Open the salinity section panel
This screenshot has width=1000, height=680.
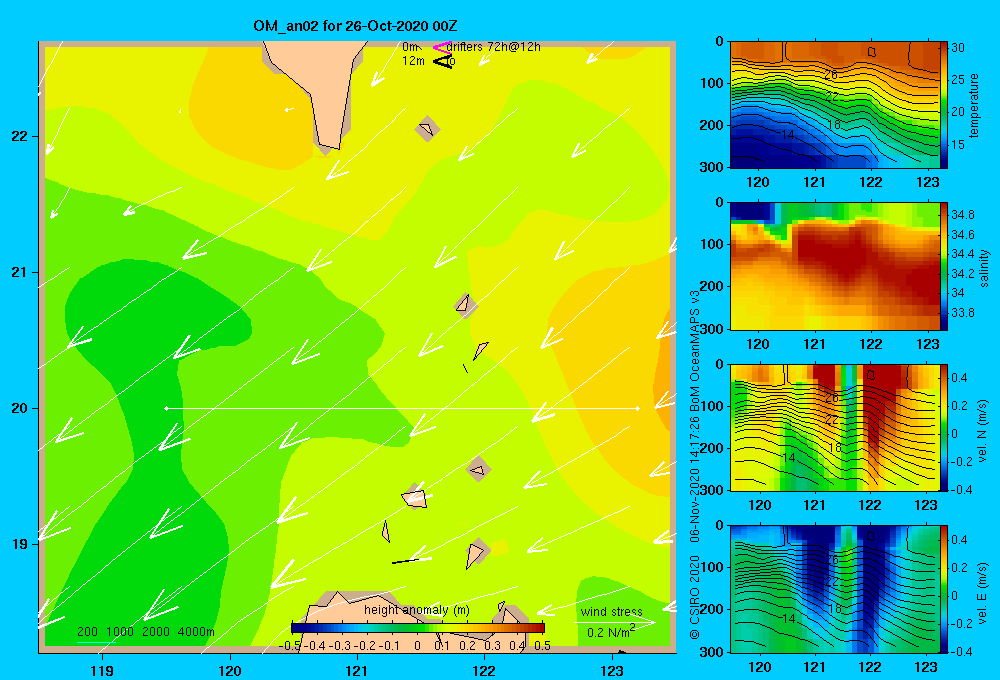(834, 266)
